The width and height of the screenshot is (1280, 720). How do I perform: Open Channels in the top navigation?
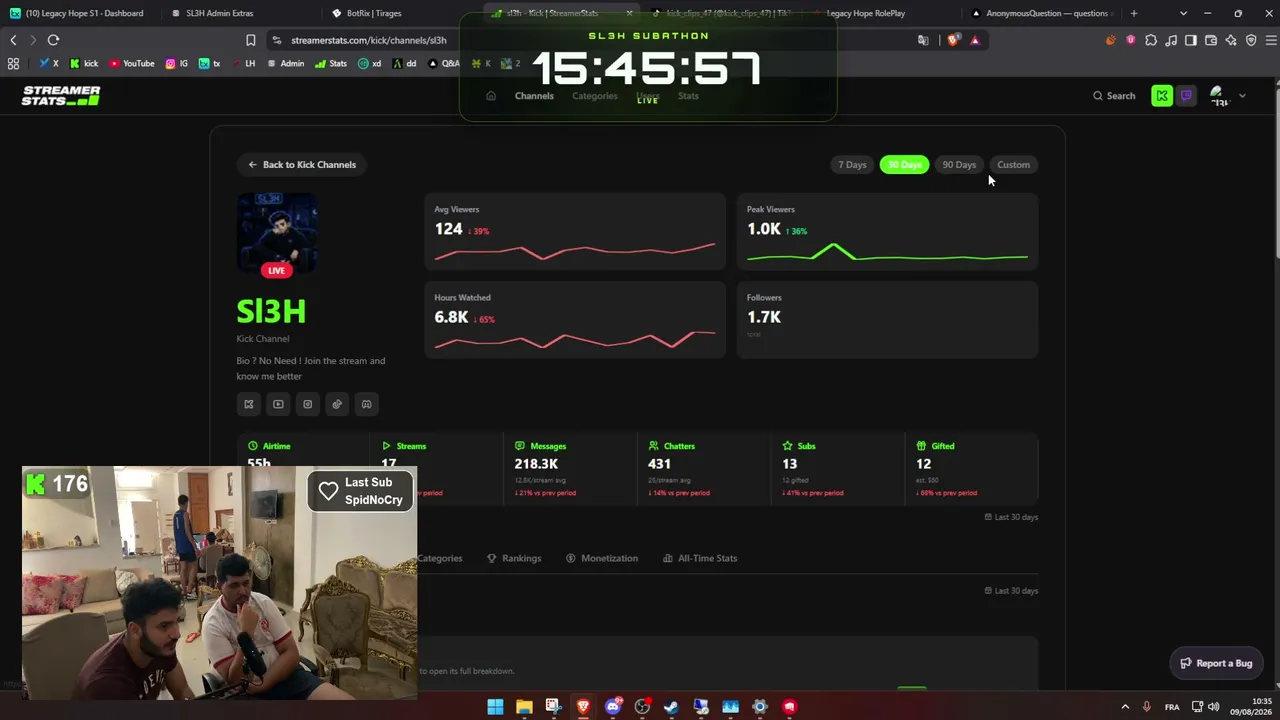(x=534, y=96)
